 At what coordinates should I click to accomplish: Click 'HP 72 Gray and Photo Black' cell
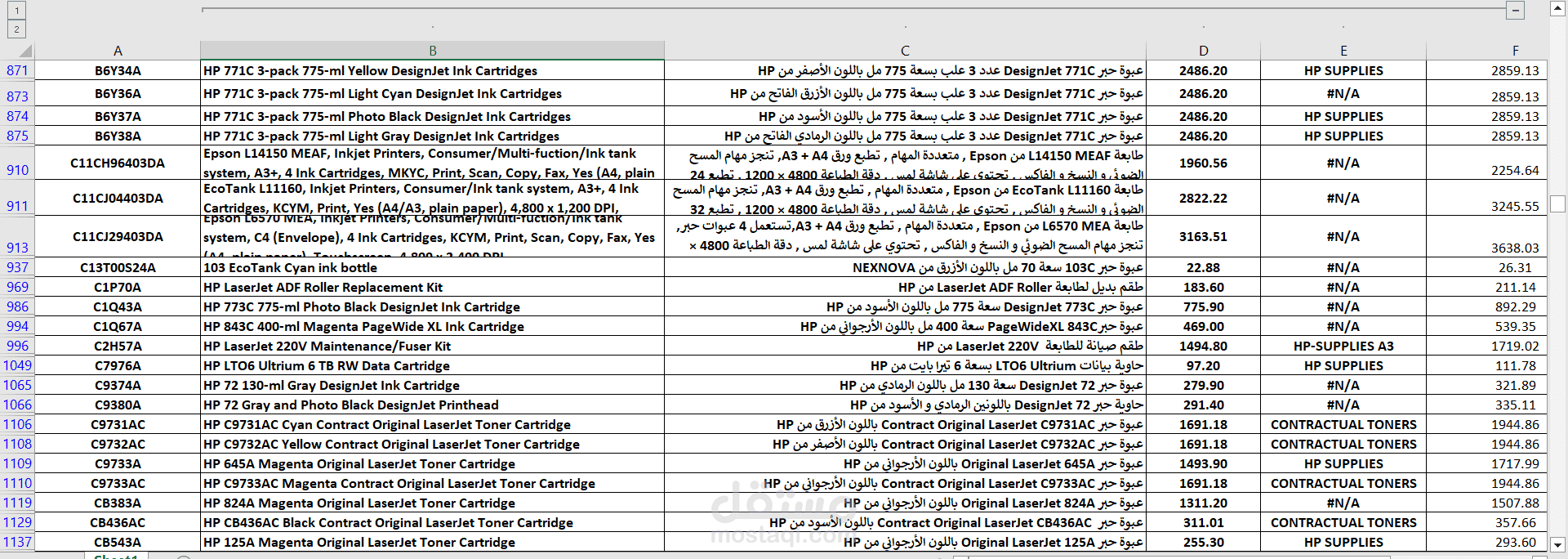(432, 405)
